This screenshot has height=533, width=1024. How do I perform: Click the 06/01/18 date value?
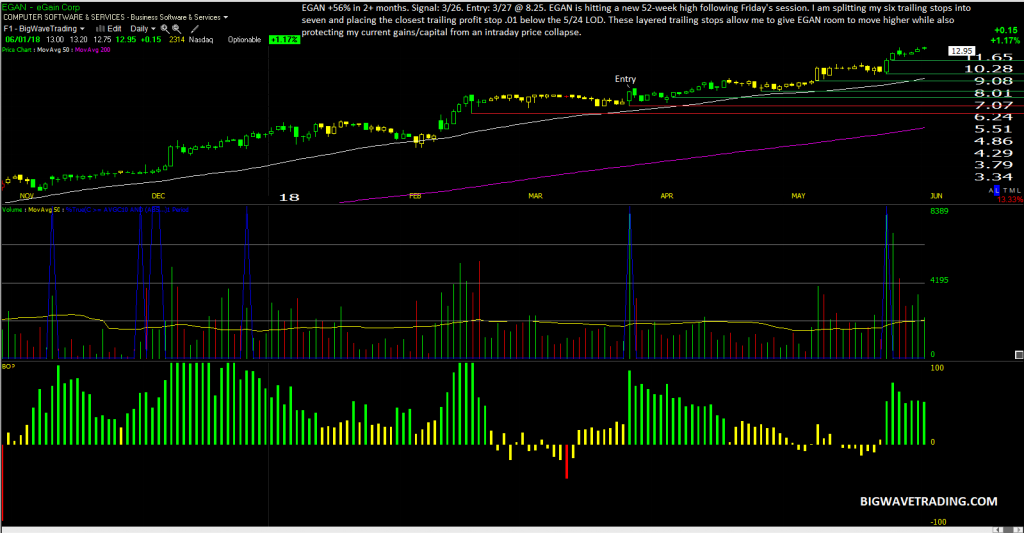click(23, 40)
